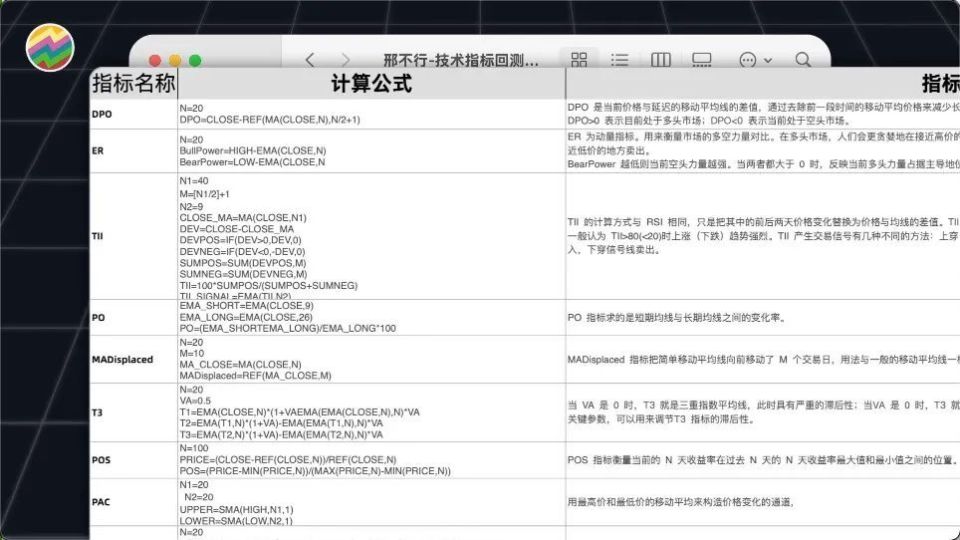Click the CLOSE_MA=MA(CLOSE,N1) formula line
The width and height of the screenshot is (960, 540).
[243, 217]
